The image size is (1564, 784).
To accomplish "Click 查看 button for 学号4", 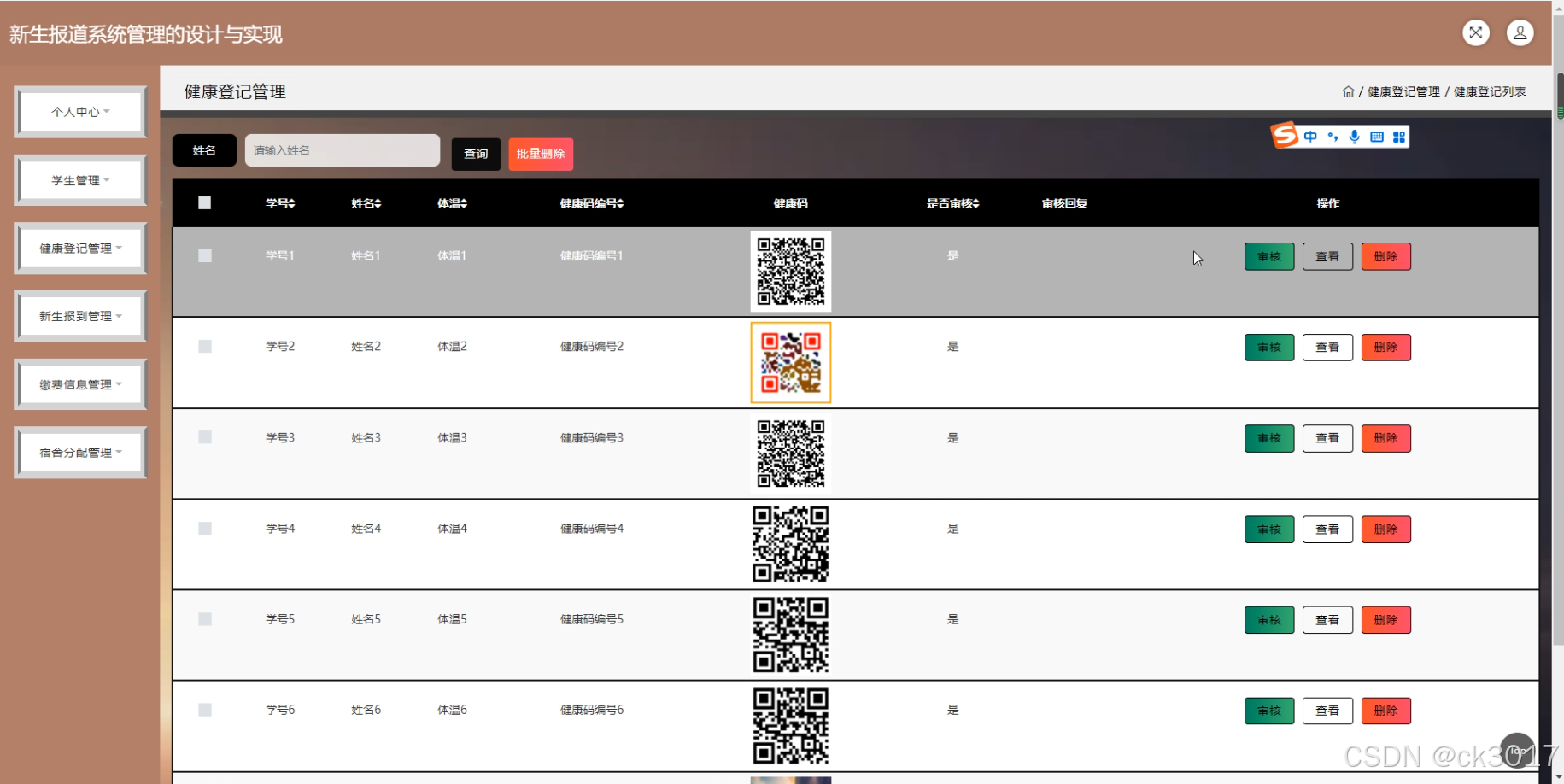I will tap(1327, 529).
